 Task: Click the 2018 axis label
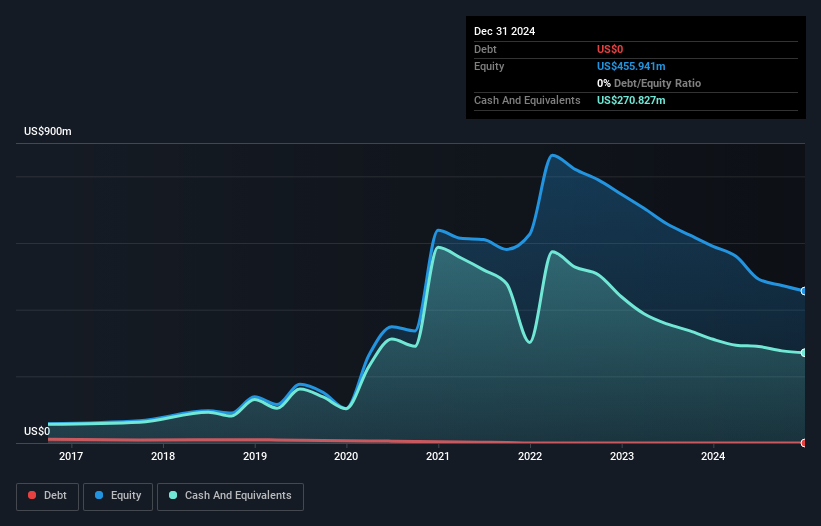click(163, 456)
